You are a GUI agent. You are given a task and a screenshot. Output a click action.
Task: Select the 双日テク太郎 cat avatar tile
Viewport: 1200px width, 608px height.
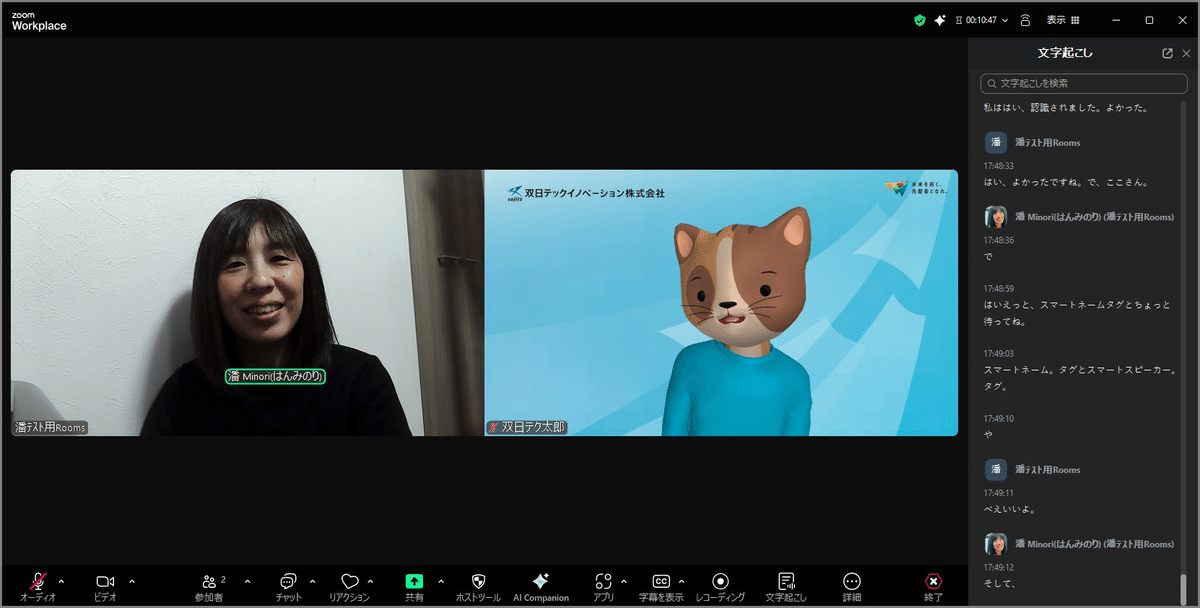tap(721, 303)
